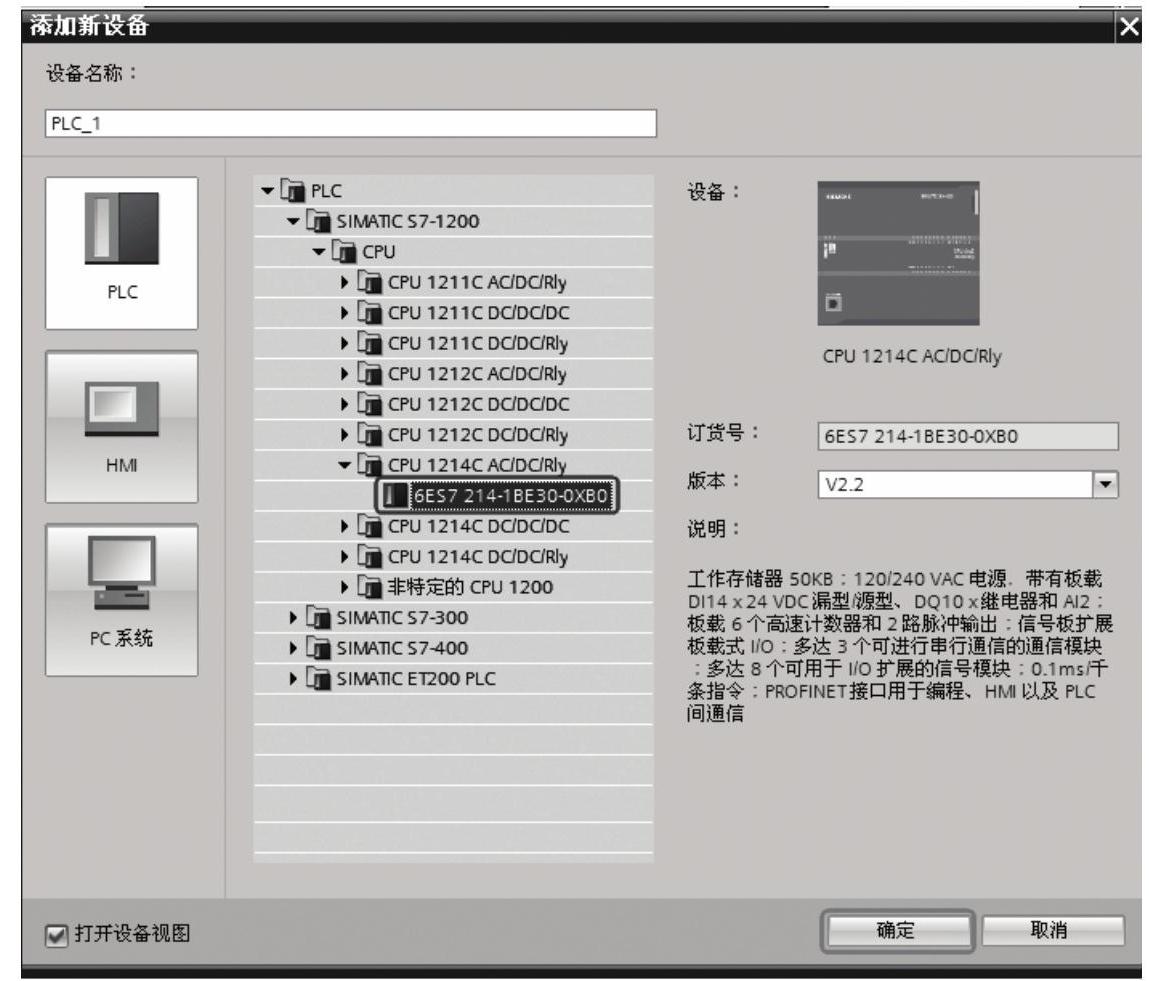Click the SIMATIC ET200 PLC folder icon

pyautogui.click(x=319, y=679)
